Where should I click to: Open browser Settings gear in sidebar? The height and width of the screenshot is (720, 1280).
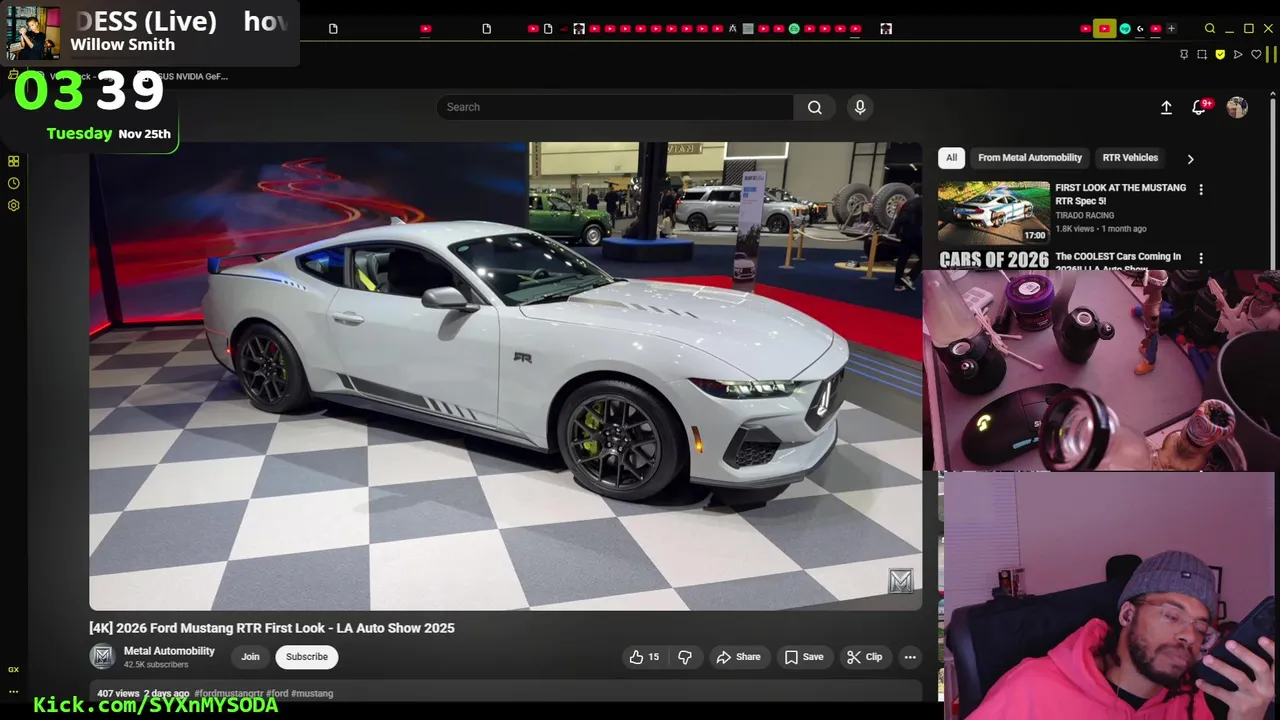(13, 205)
